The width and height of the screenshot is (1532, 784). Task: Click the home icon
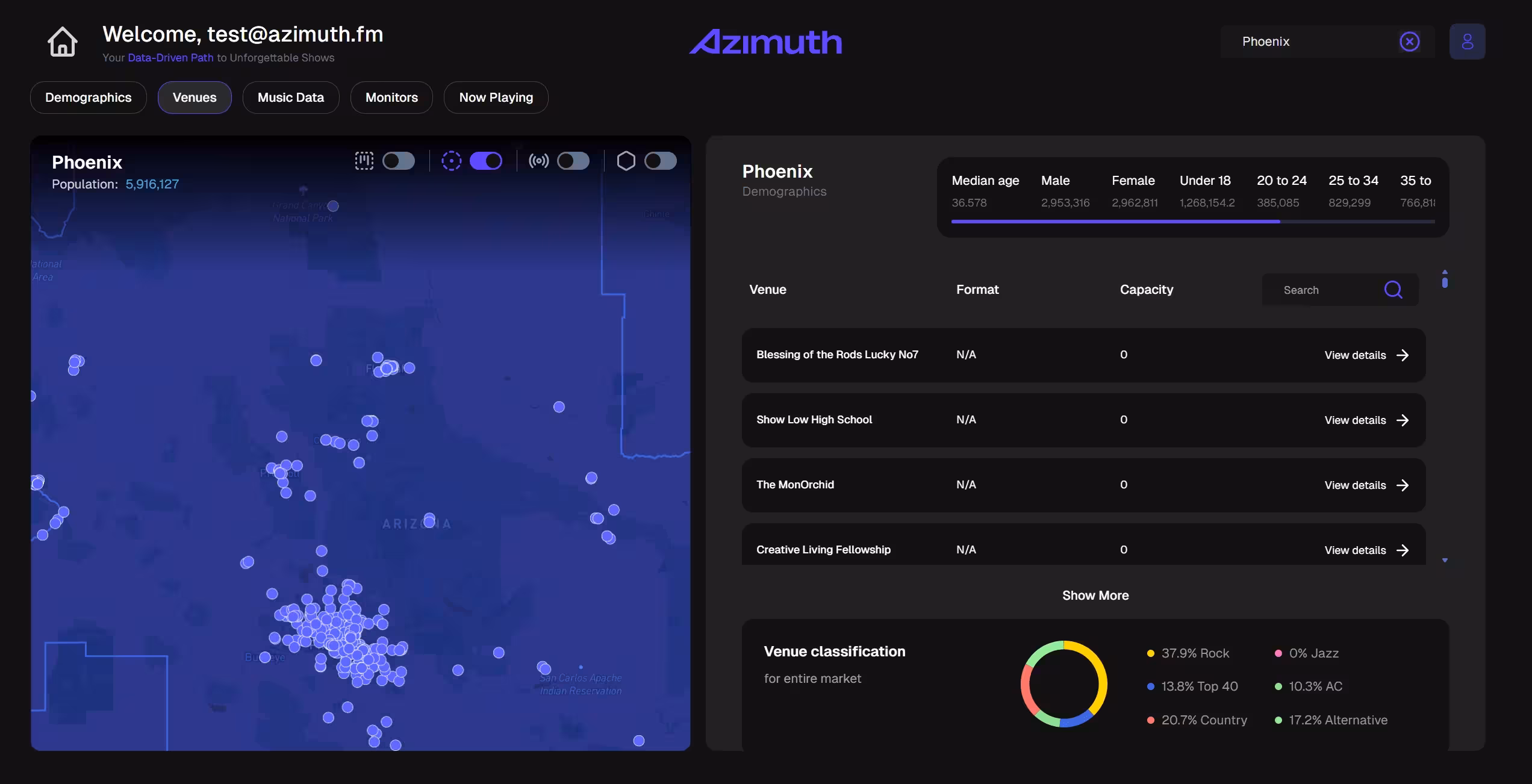(63, 42)
